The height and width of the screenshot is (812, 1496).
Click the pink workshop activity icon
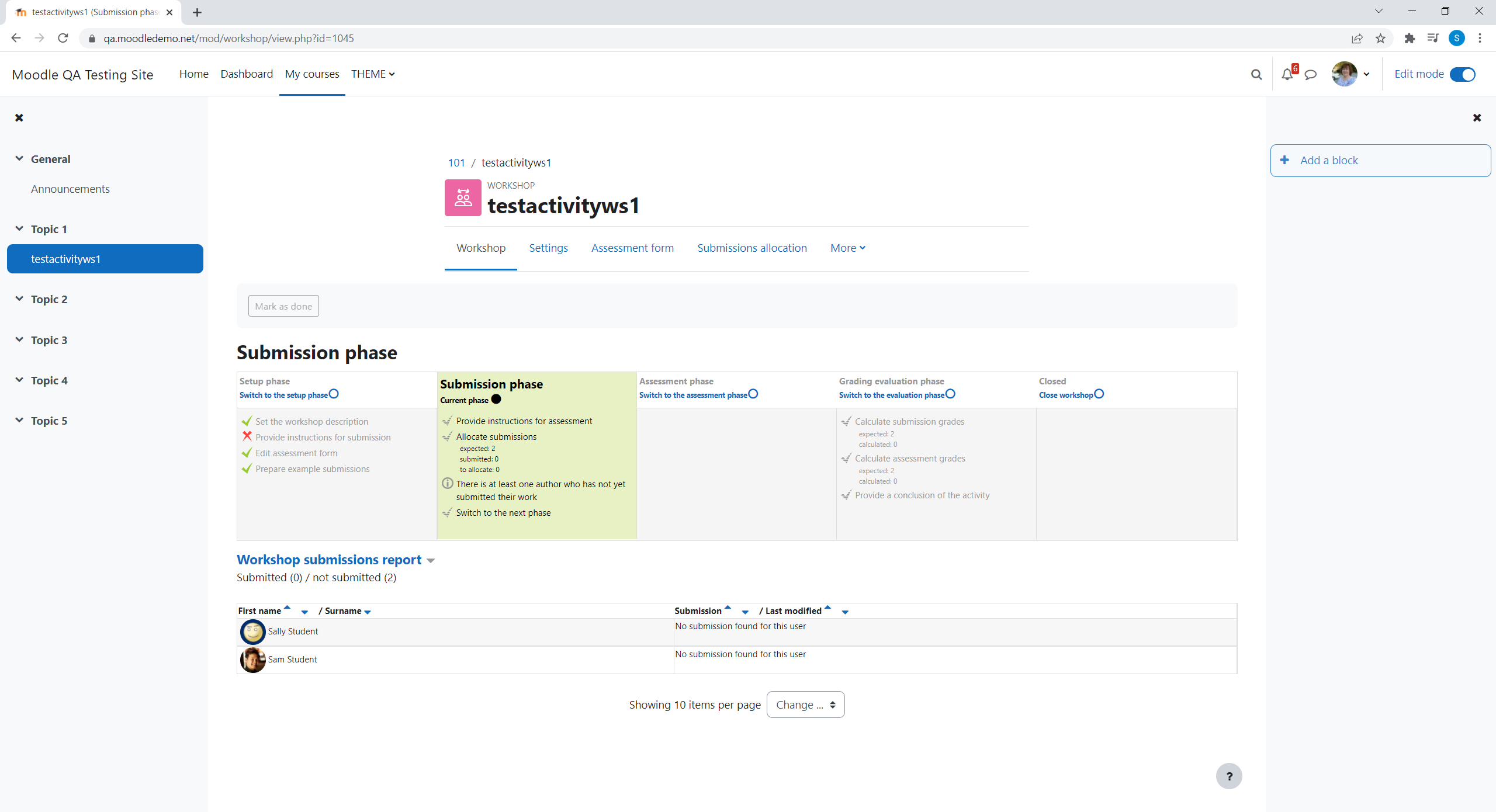pos(463,197)
